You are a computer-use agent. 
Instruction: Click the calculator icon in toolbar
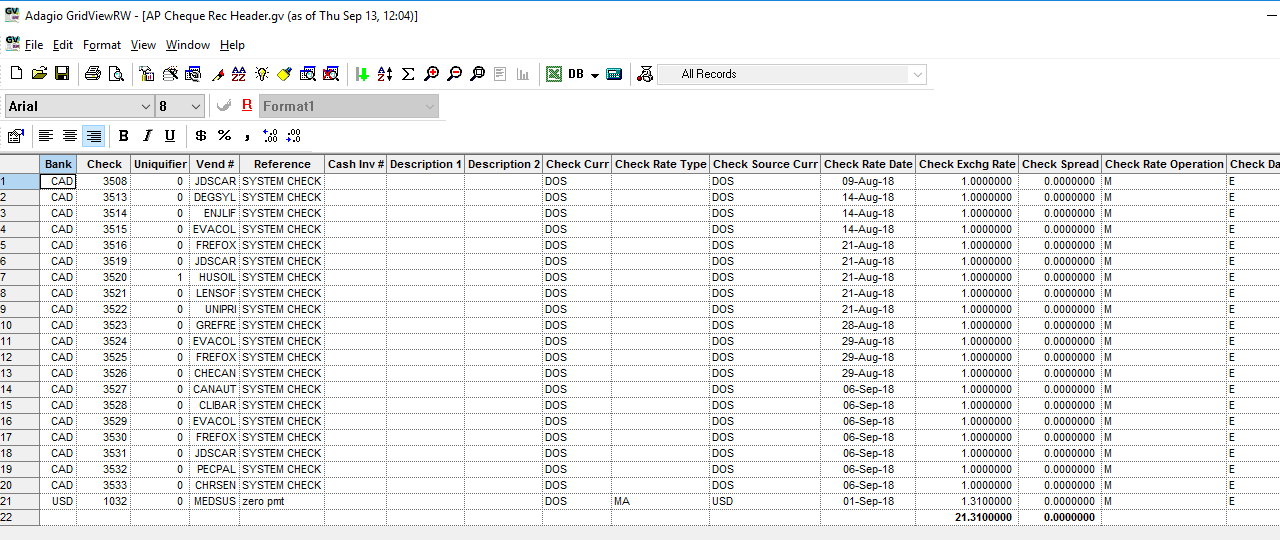coord(614,74)
